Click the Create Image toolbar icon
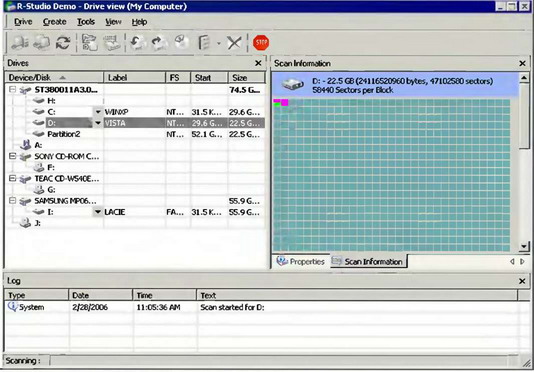 point(160,43)
